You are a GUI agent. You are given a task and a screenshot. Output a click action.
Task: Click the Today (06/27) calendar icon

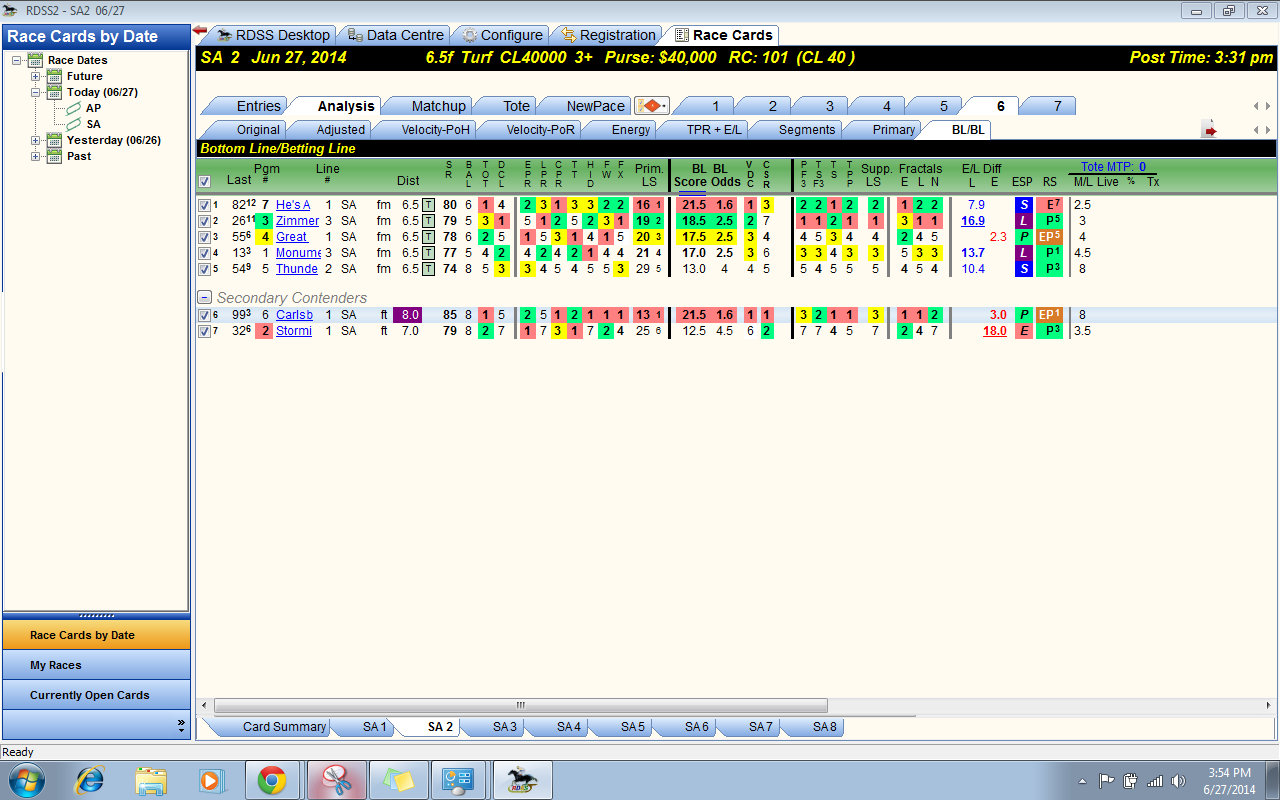pos(56,92)
